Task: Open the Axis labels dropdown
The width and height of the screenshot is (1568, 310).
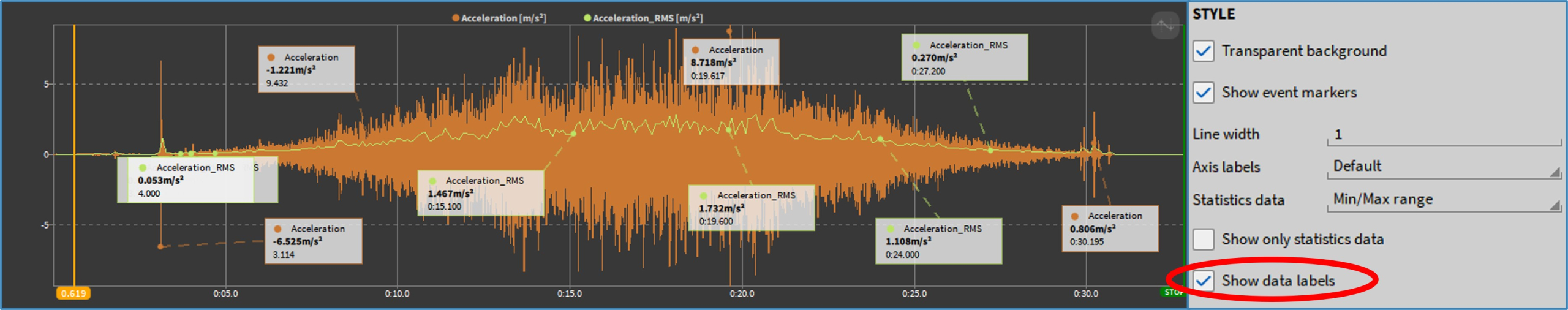Action: 1443,167
